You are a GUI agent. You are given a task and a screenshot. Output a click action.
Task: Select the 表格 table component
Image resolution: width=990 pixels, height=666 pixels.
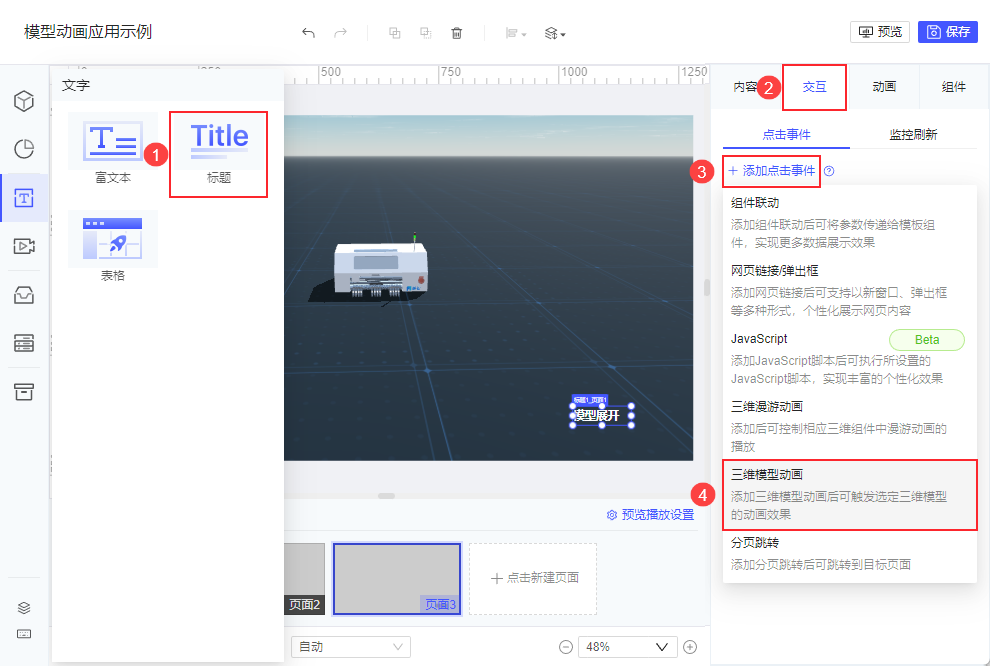(x=113, y=246)
